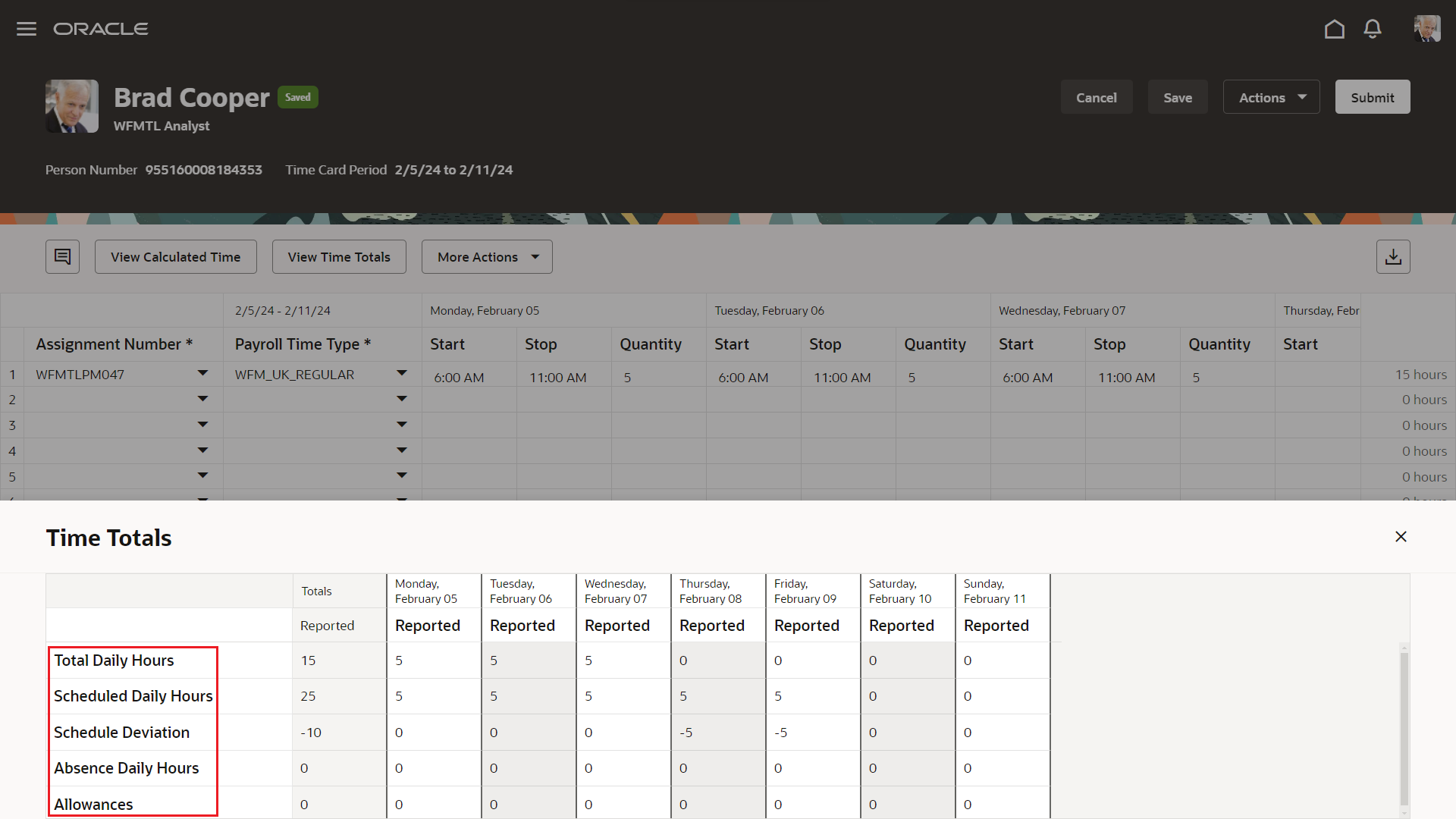
Task: Go to the Home page icon
Action: 1335,29
